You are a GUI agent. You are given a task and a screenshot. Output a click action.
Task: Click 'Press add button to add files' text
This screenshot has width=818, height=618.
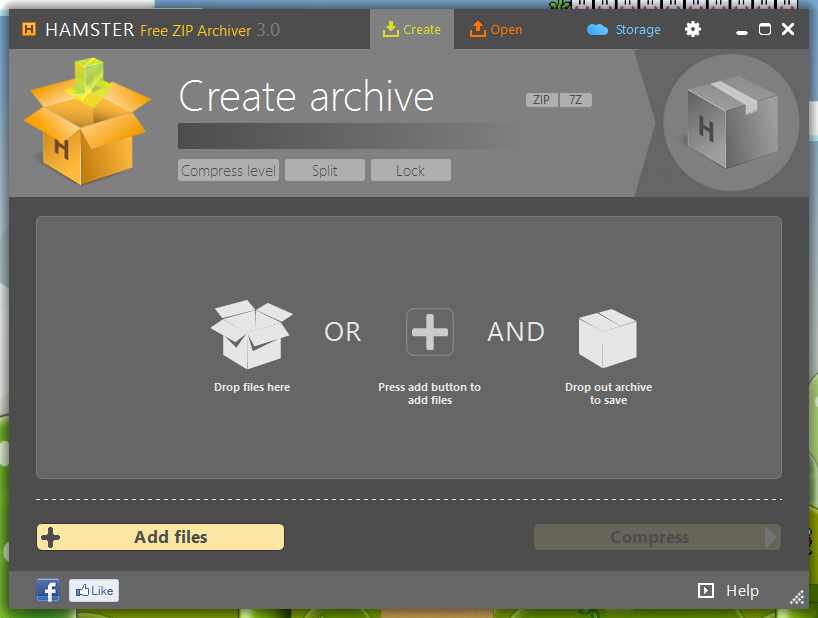click(x=429, y=394)
